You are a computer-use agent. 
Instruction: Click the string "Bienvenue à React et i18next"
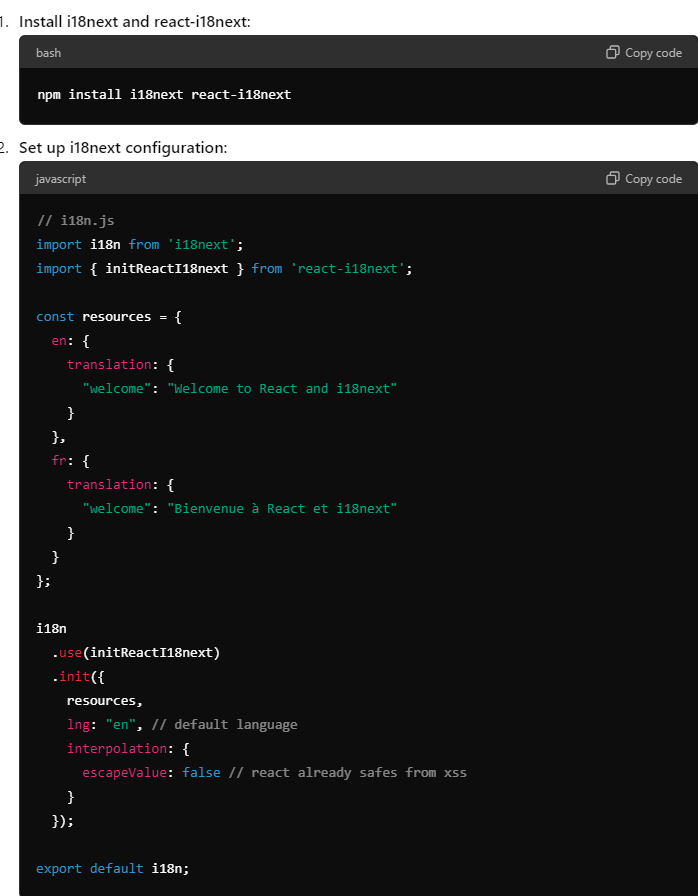click(282, 509)
